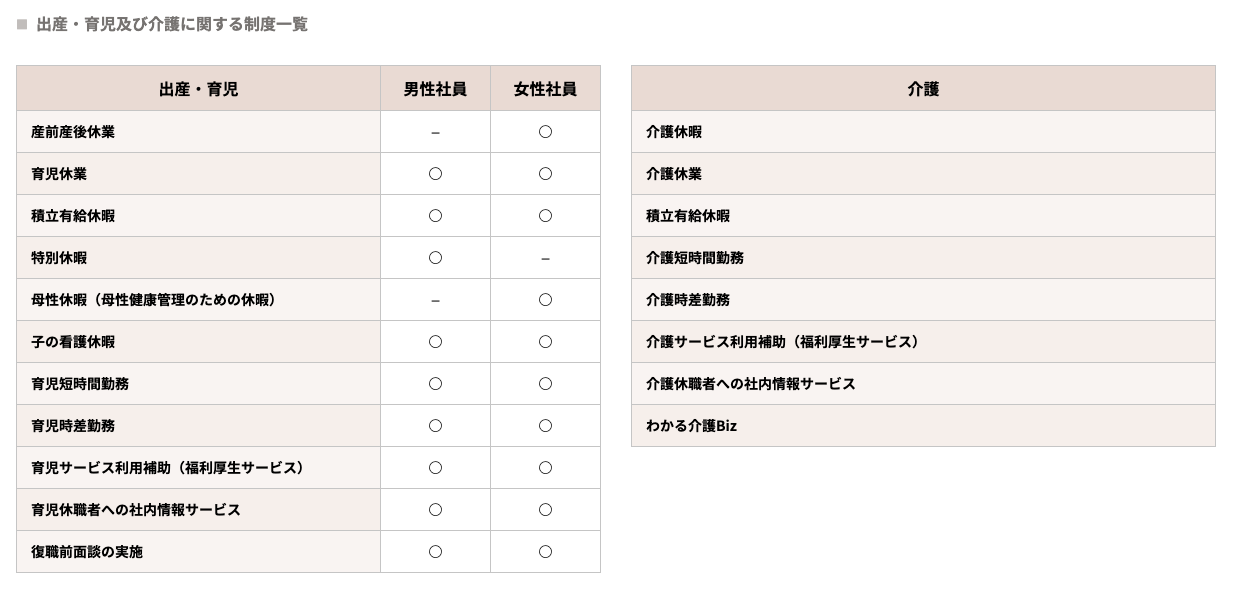Click the 出産・育児 table header
The image size is (1237, 602).
click(198, 89)
